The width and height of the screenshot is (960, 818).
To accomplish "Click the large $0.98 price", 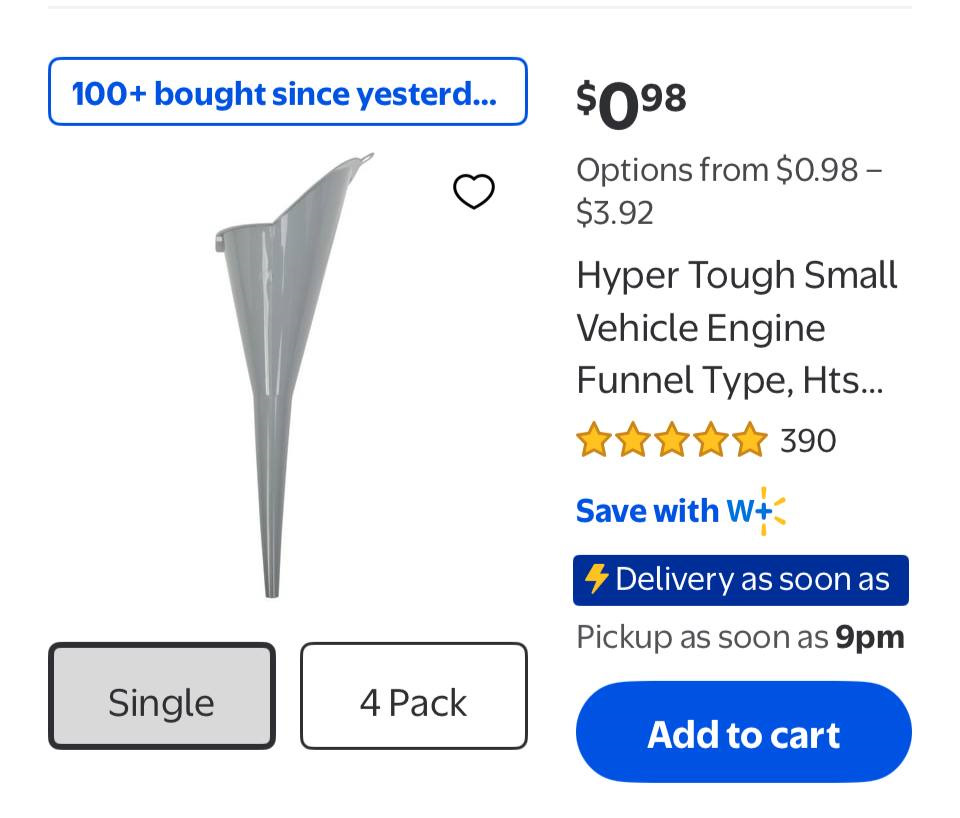I will pyautogui.click(x=631, y=104).
